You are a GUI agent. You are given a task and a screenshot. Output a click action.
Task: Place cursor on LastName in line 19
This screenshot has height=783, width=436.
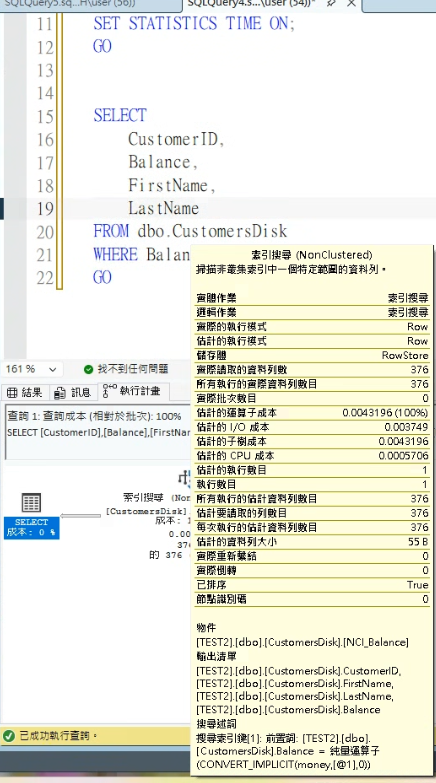tap(163, 208)
